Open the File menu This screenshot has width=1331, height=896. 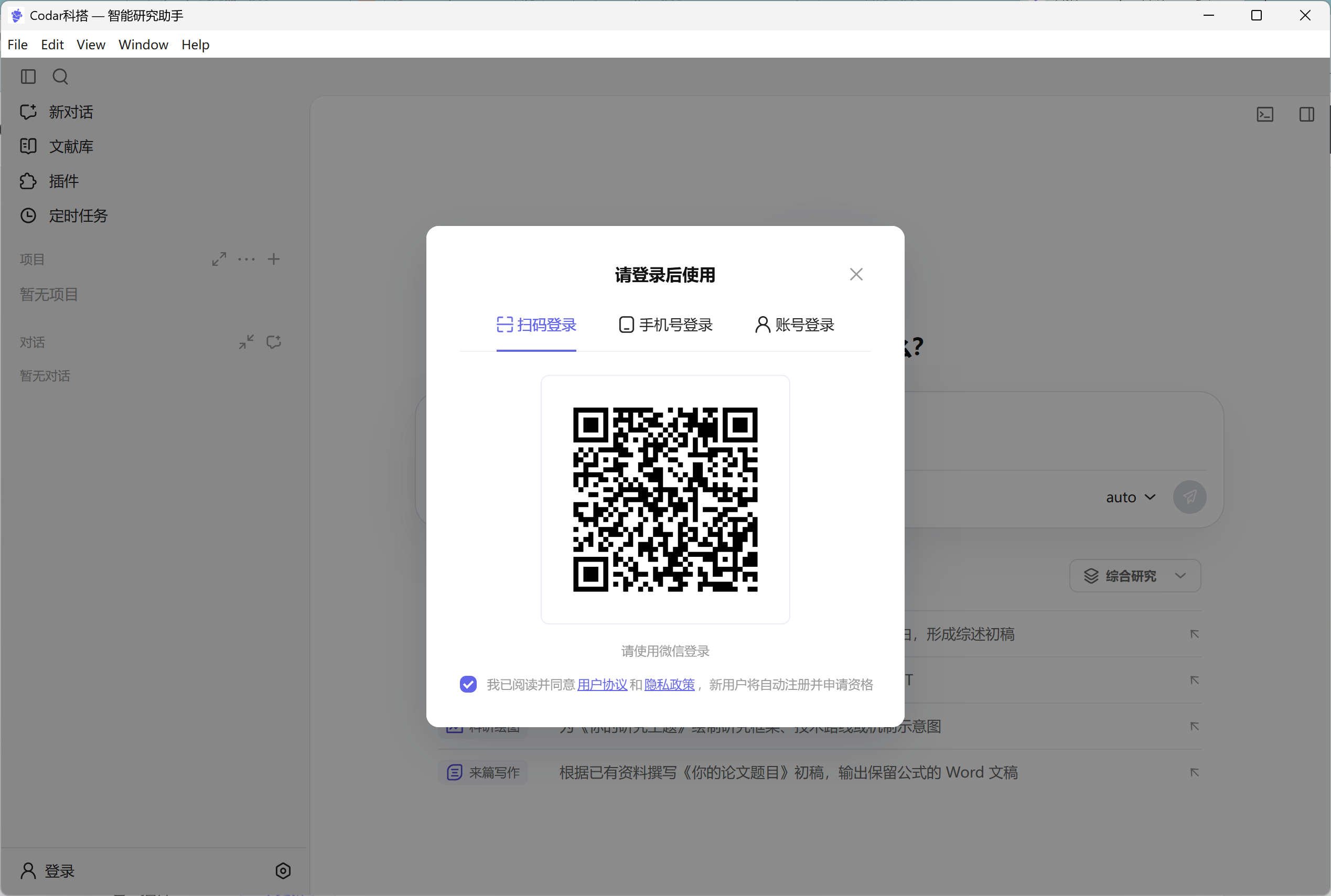click(x=18, y=45)
